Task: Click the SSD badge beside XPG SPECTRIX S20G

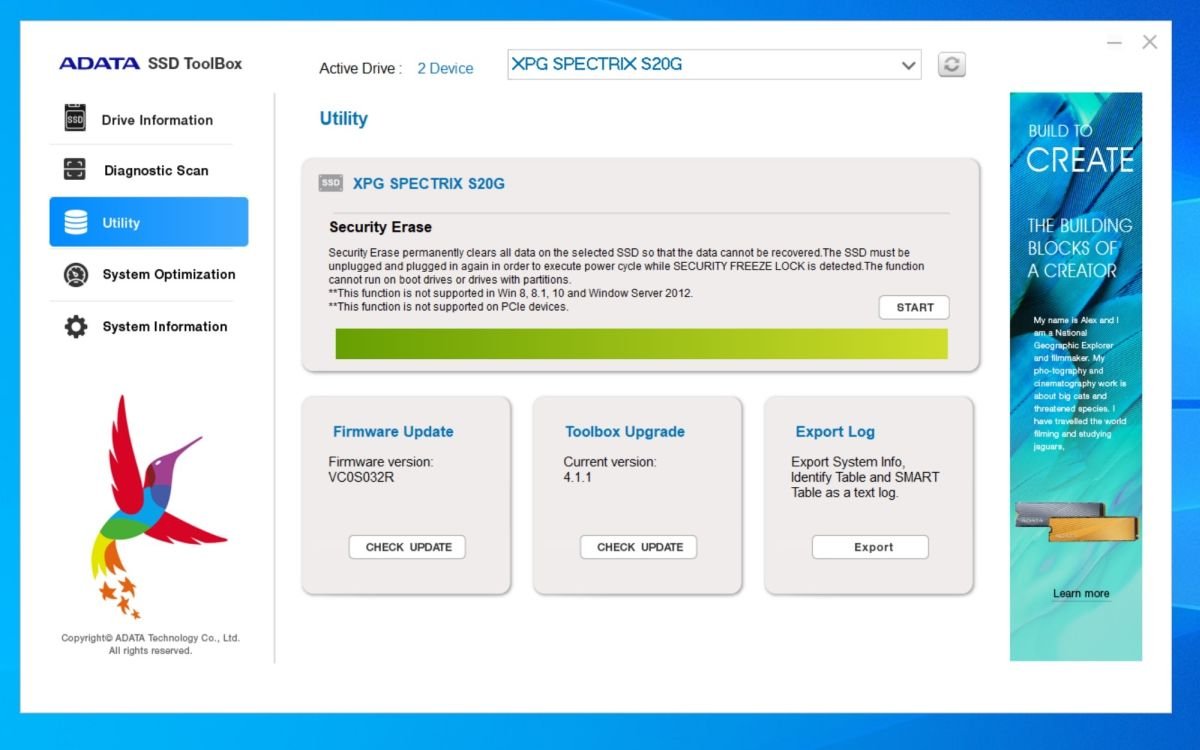Action: click(x=330, y=183)
